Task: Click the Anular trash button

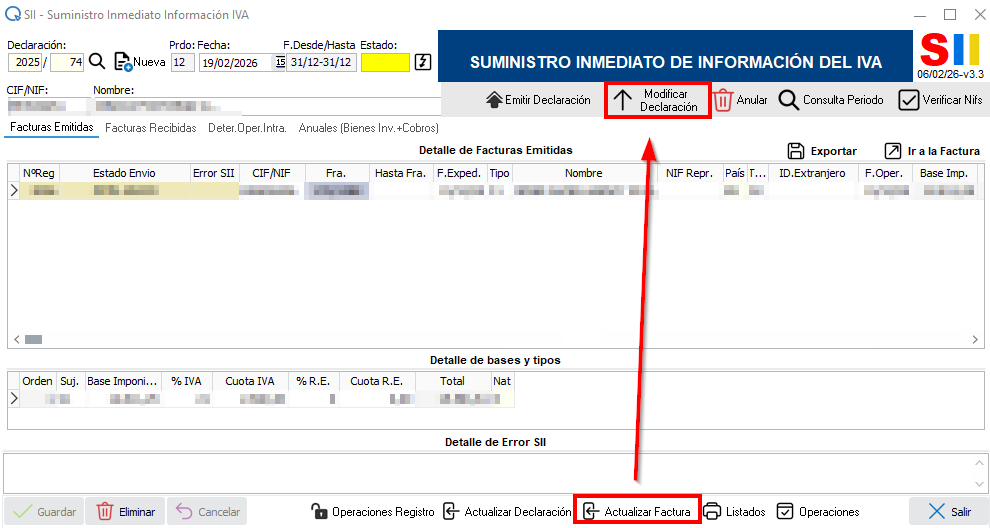Action: (x=741, y=100)
